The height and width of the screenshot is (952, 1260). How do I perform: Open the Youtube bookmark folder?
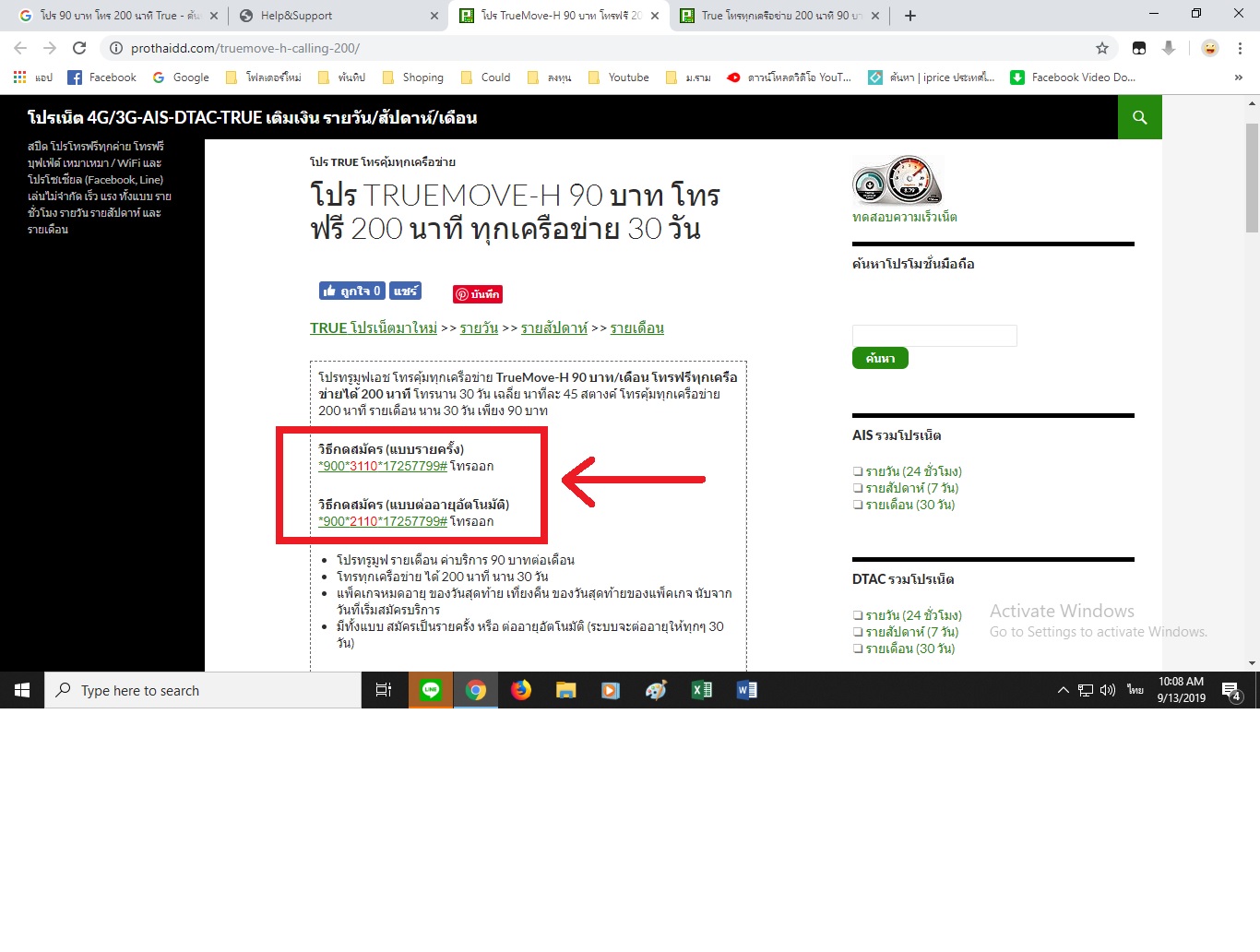(618, 77)
